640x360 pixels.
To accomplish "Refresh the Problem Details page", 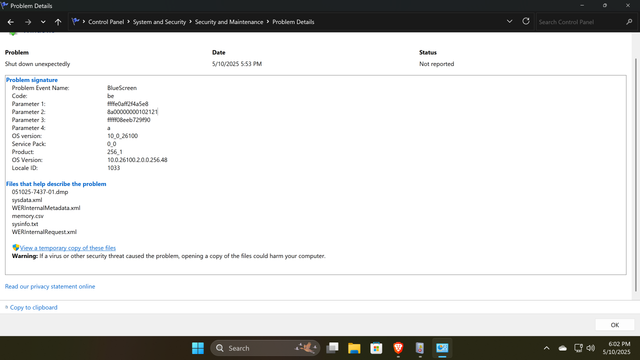I will (x=526, y=21).
